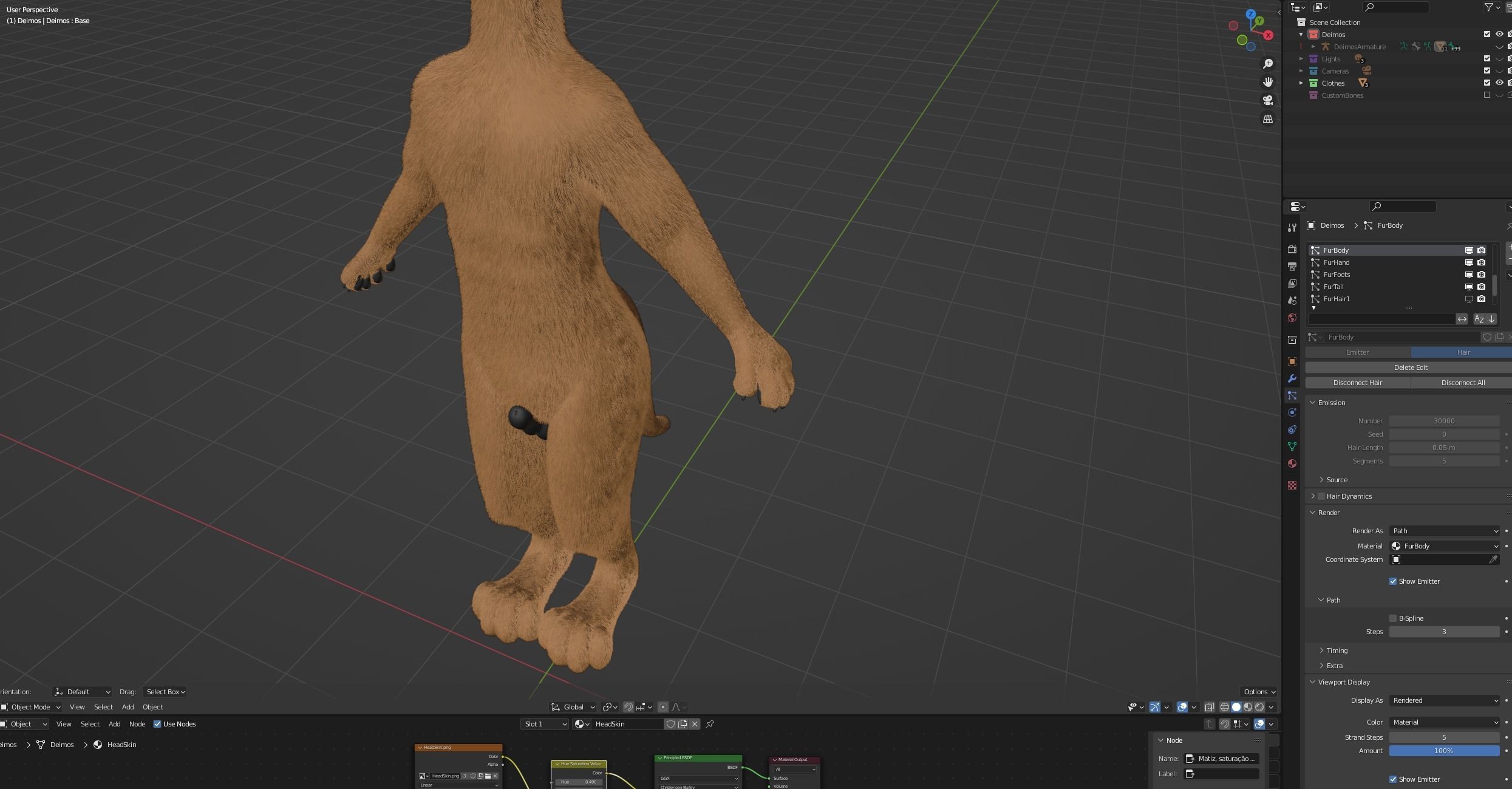Open the Object Constraints tab

[1292, 429]
